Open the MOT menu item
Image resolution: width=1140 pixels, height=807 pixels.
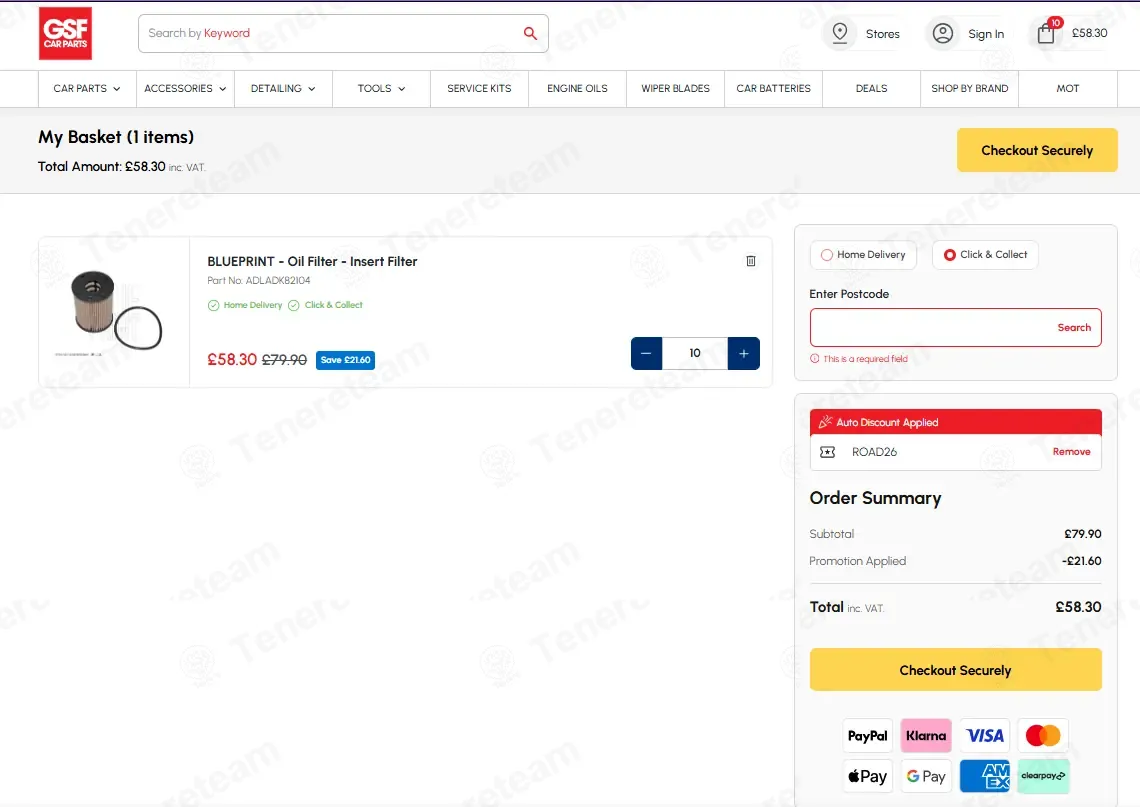click(1068, 89)
